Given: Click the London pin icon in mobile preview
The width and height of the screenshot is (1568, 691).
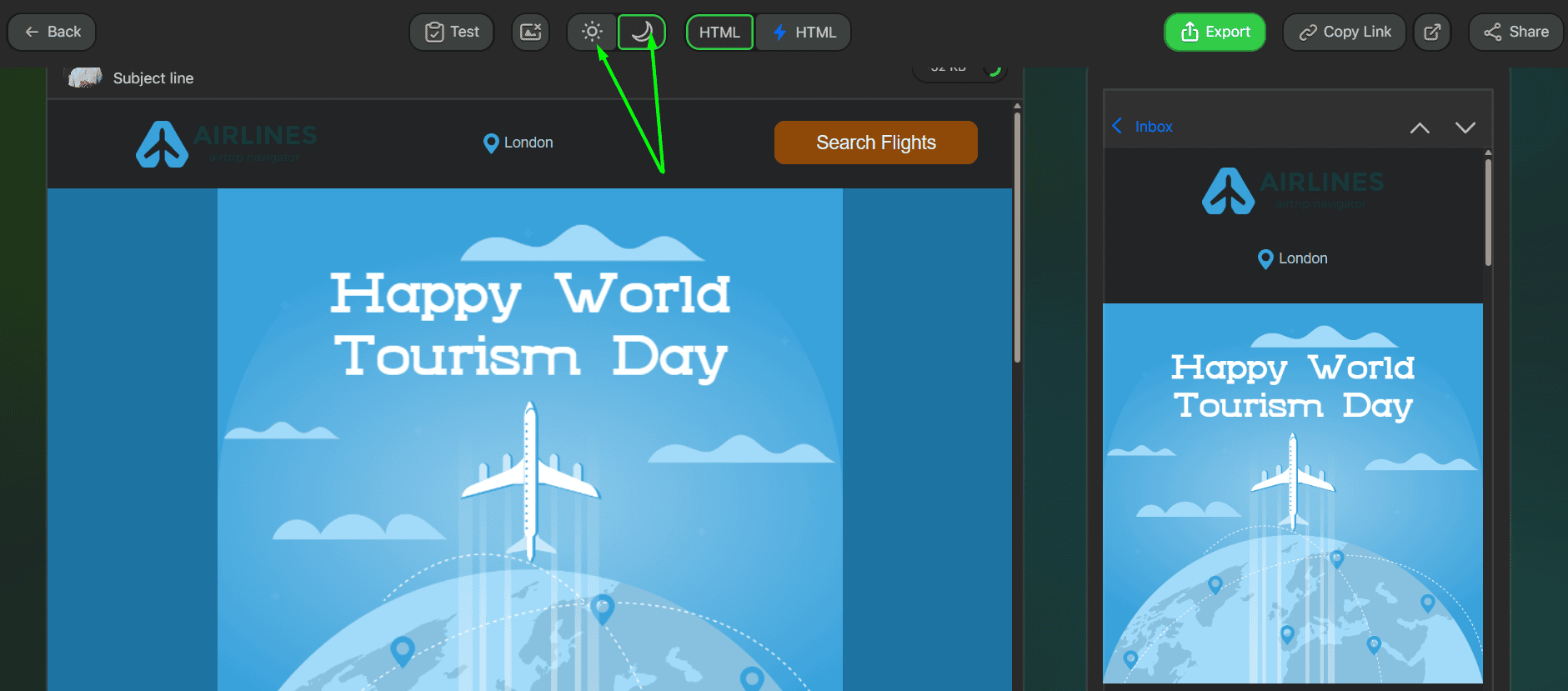Looking at the screenshot, I should point(1265,259).
